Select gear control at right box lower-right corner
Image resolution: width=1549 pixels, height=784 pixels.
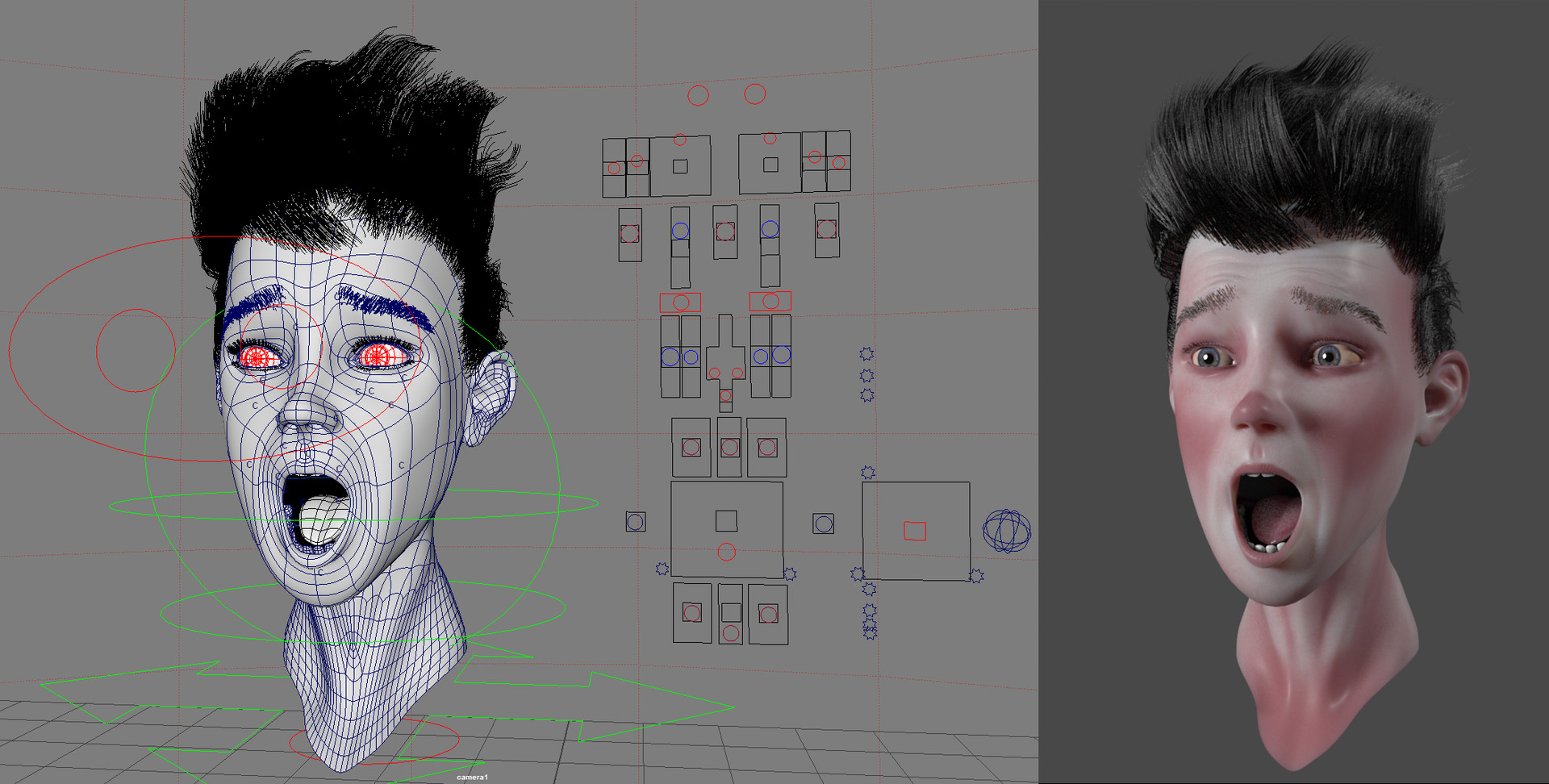[976, 576]
